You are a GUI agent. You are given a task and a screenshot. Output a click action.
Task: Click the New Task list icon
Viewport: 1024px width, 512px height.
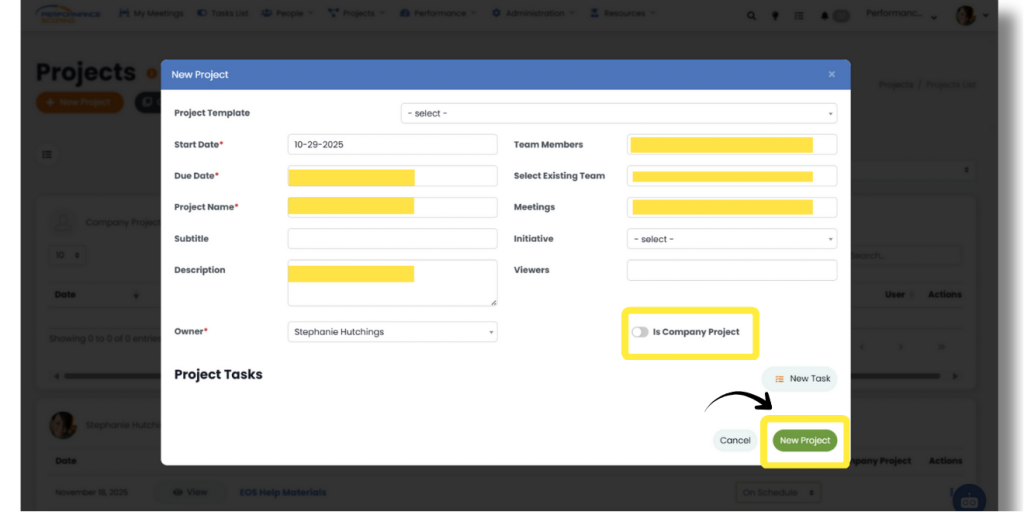point(780,379)
